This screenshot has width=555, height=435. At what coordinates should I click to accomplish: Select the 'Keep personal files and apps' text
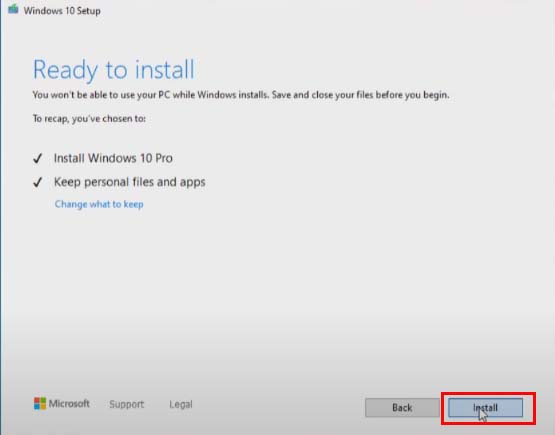[x=130, y=182]
